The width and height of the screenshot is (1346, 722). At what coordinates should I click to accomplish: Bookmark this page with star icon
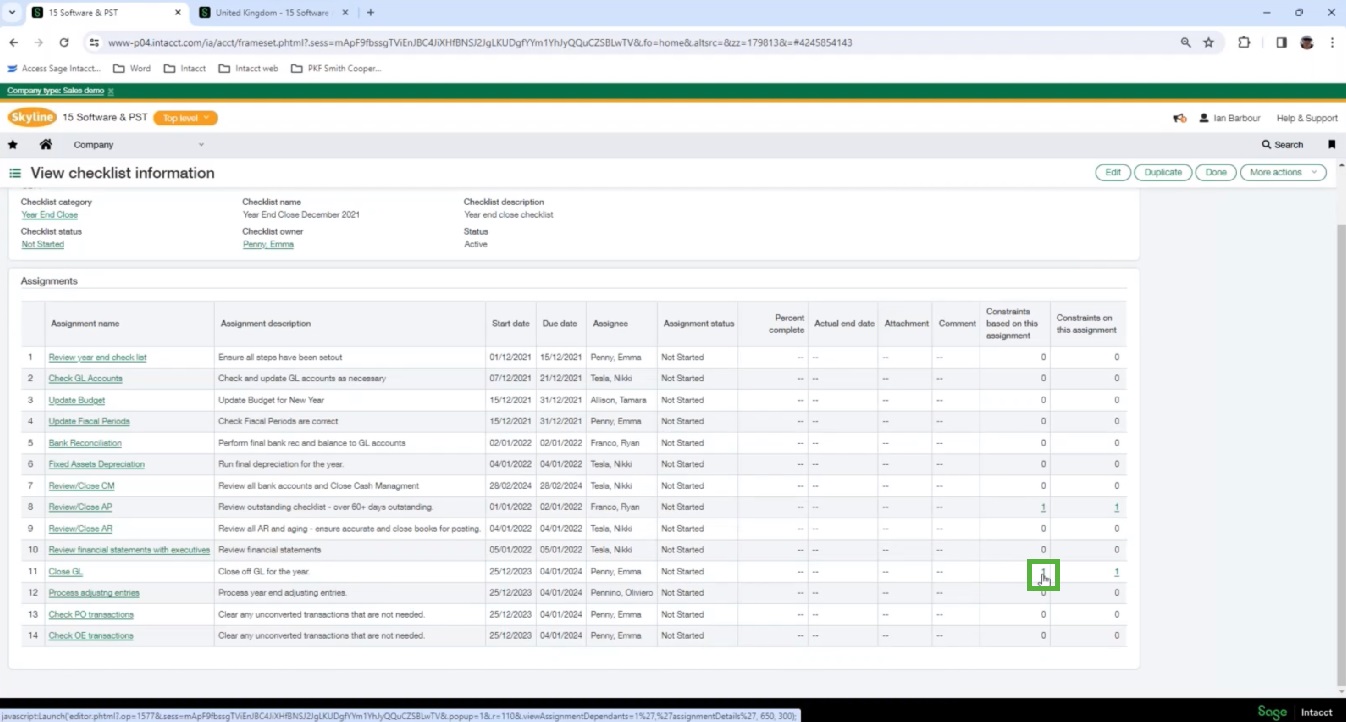pyautogui.click(x=1208, y=43)
